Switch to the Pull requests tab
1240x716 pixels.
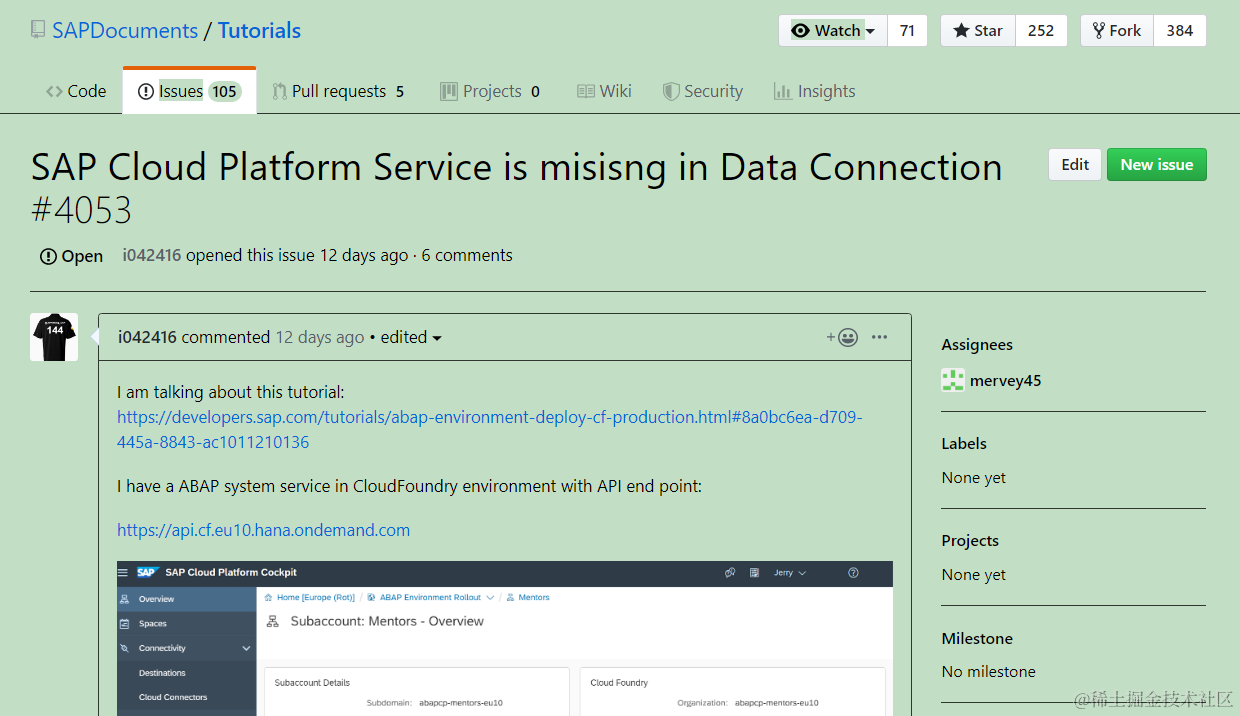tap(338, 91)
